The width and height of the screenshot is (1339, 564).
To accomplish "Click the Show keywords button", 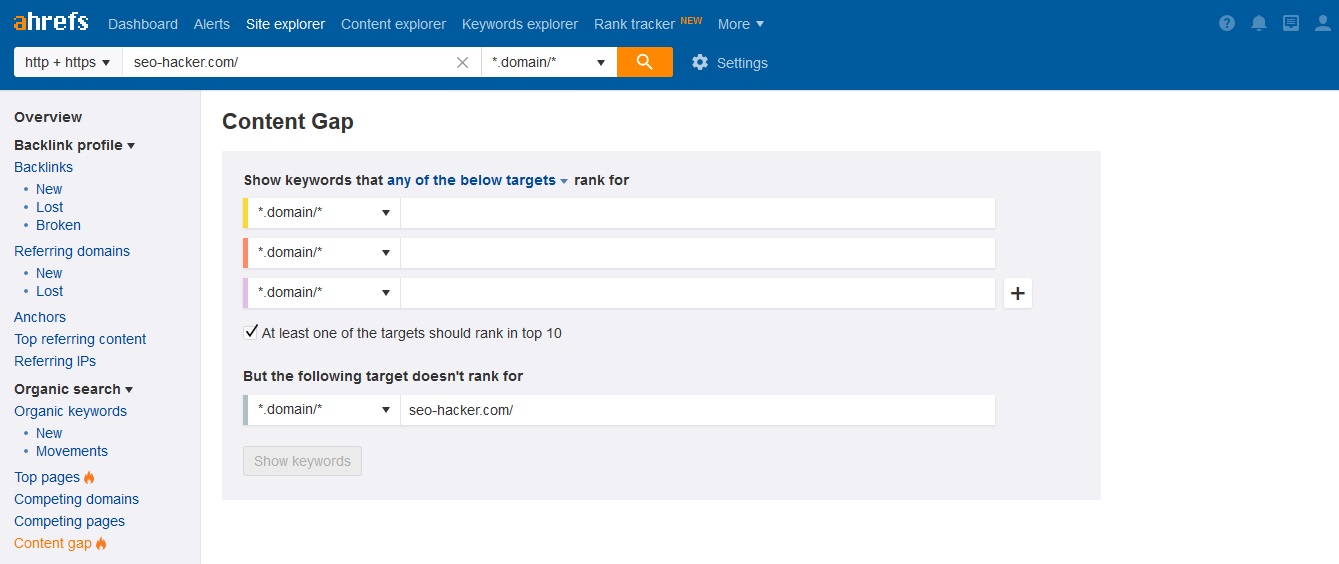I will pos(302,461).
